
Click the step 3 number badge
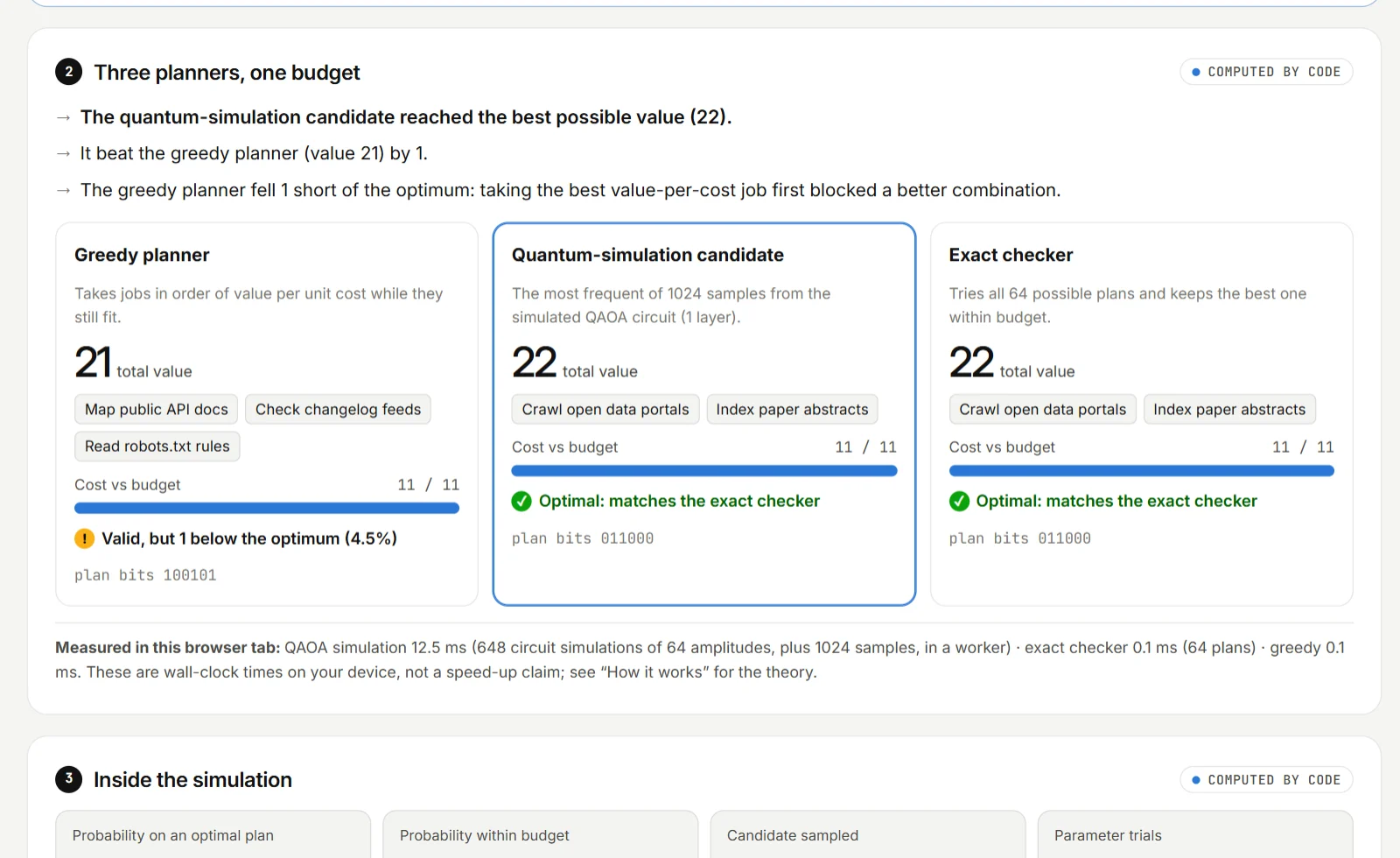69,779
